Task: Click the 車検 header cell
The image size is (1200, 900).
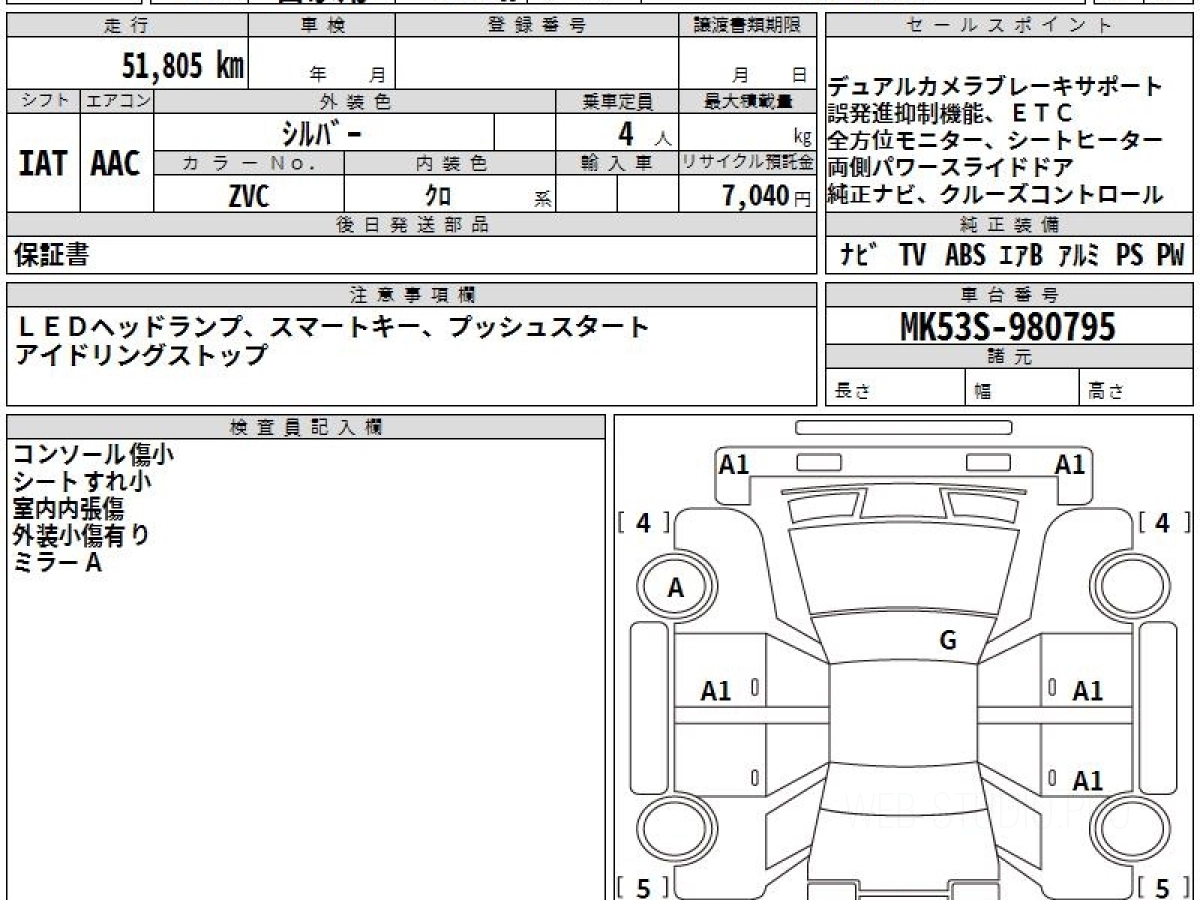Action: coord(322,26)
